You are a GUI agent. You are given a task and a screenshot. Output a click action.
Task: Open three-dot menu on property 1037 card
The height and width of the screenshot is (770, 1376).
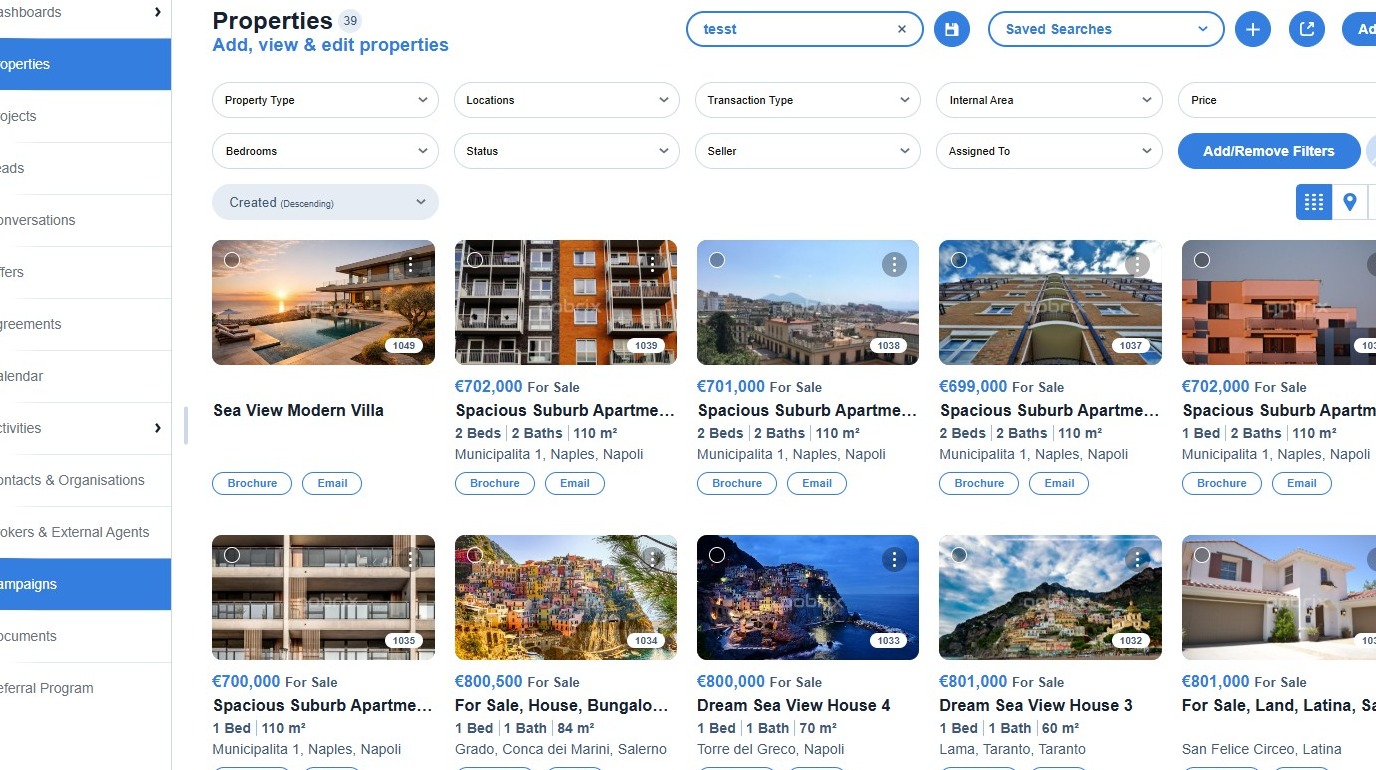click(1137, 264)
